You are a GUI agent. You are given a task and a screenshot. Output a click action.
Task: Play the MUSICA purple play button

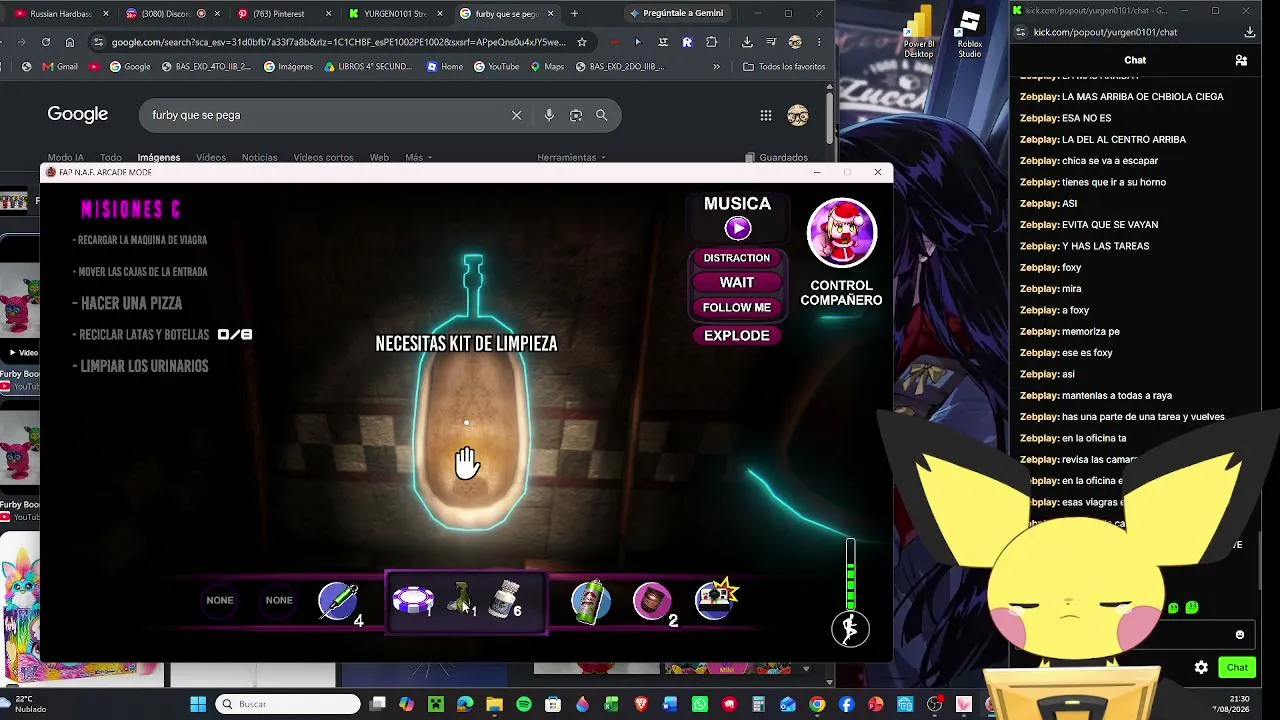[738, 228]
